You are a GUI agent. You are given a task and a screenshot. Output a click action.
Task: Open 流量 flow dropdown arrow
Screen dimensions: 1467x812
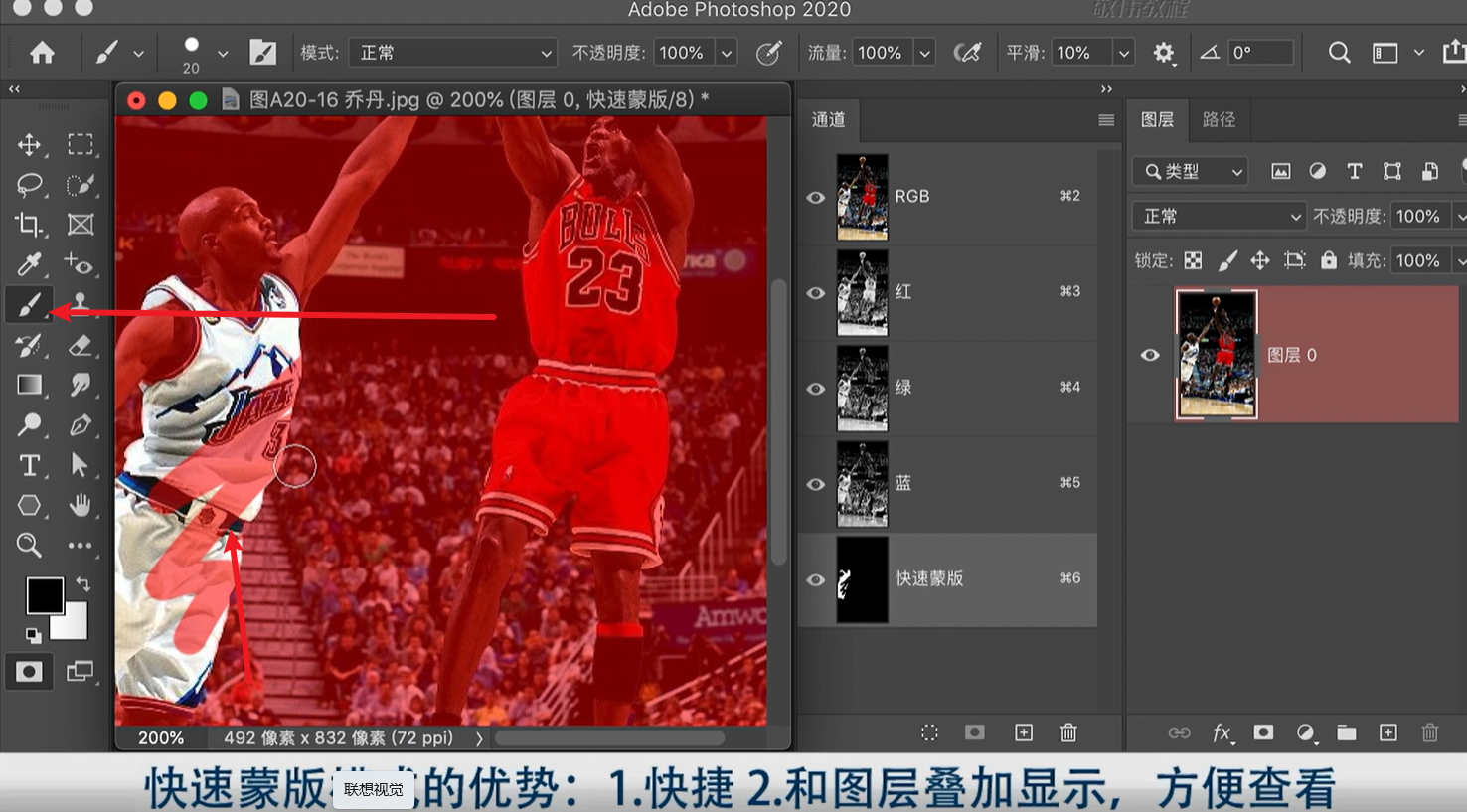tap(925, 53)
